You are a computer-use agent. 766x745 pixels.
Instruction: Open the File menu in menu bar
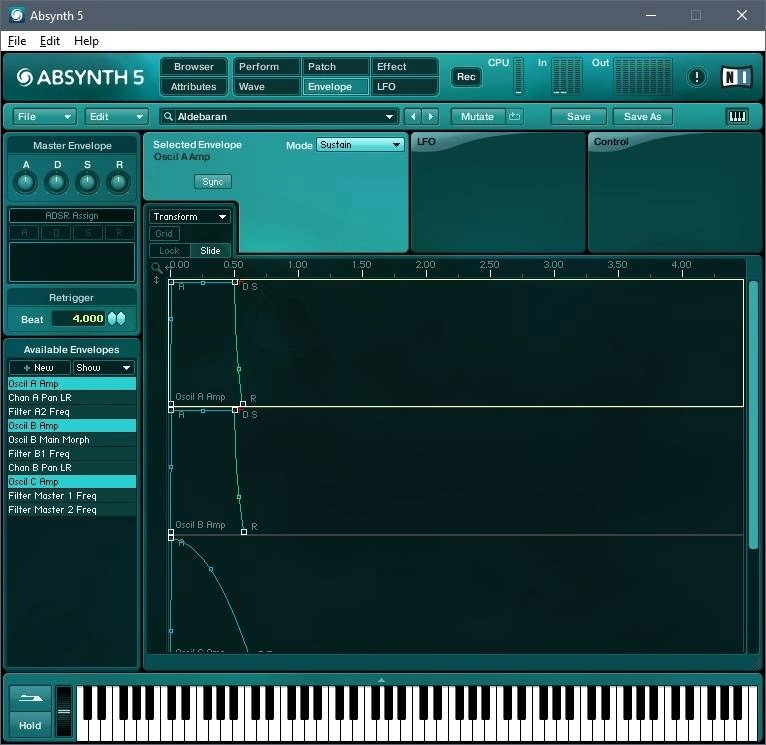click(17, 41)
